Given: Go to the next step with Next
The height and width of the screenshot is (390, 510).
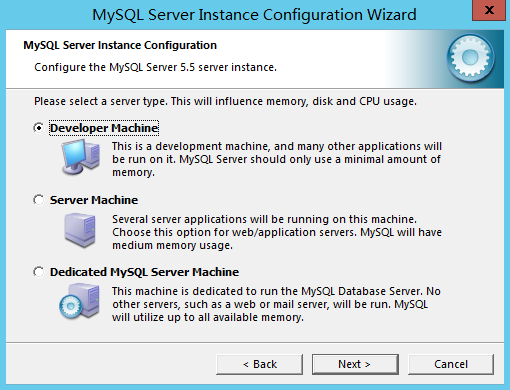Looking at the screenshot, I should [355, 364].
